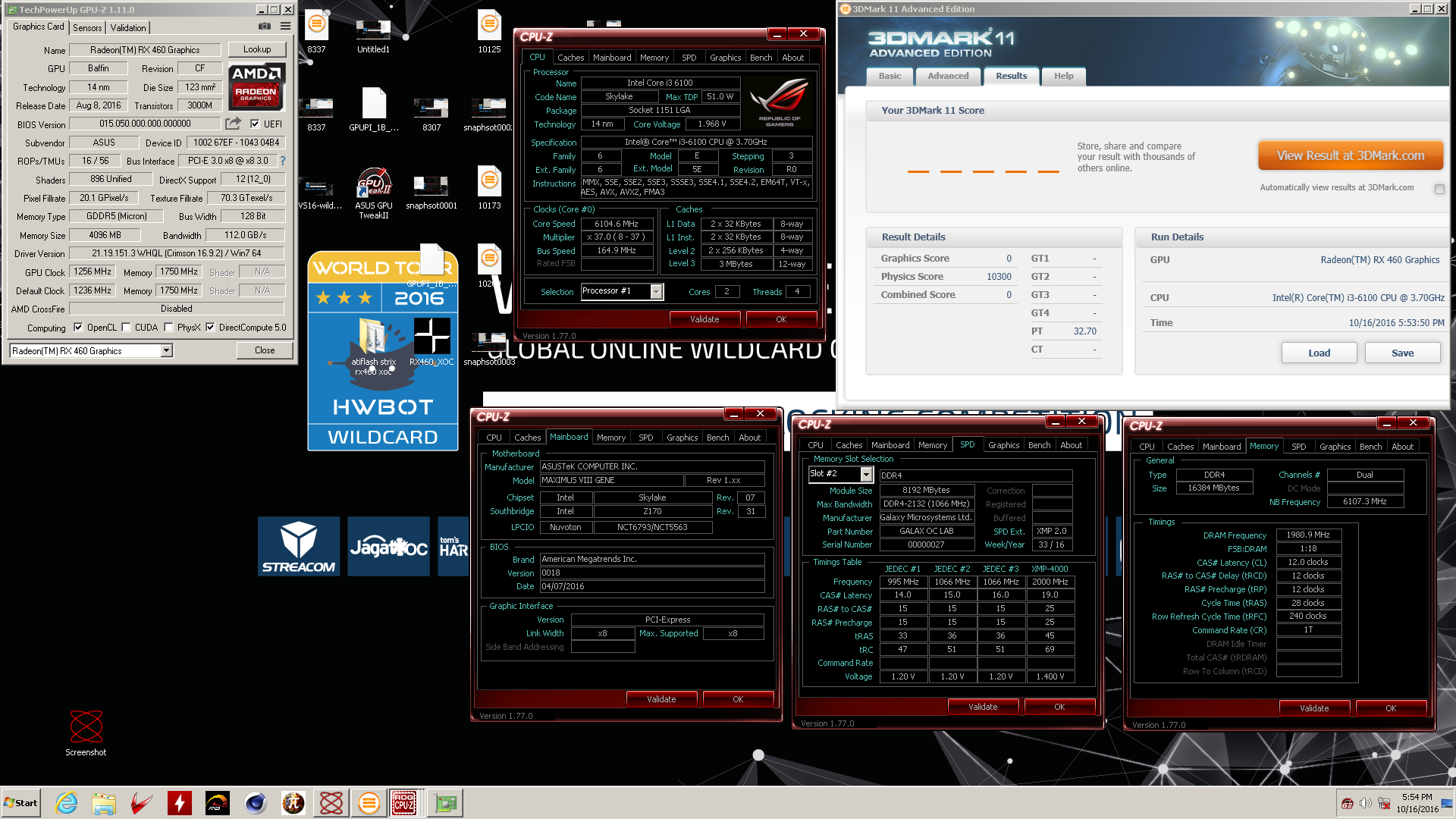
Task: Click the Start button
Action: pos(20,803)
